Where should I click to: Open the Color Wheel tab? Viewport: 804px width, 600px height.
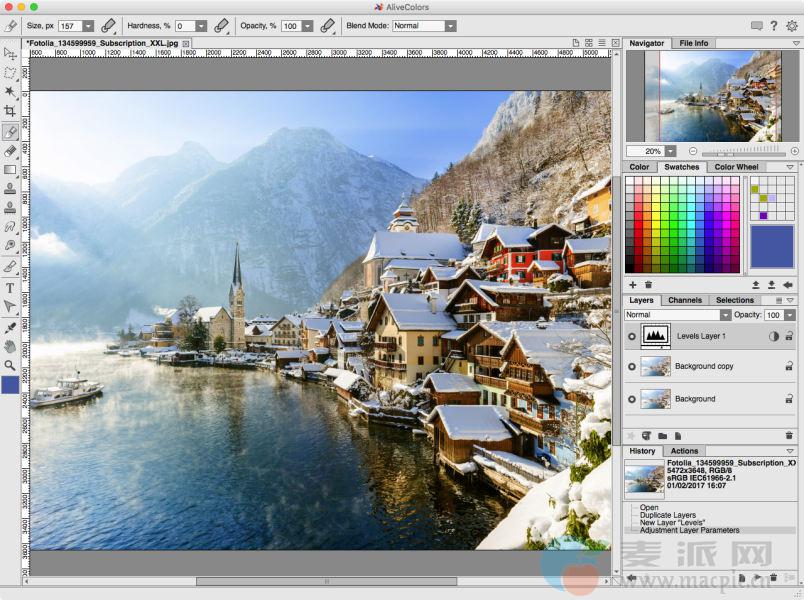(736, 167)
